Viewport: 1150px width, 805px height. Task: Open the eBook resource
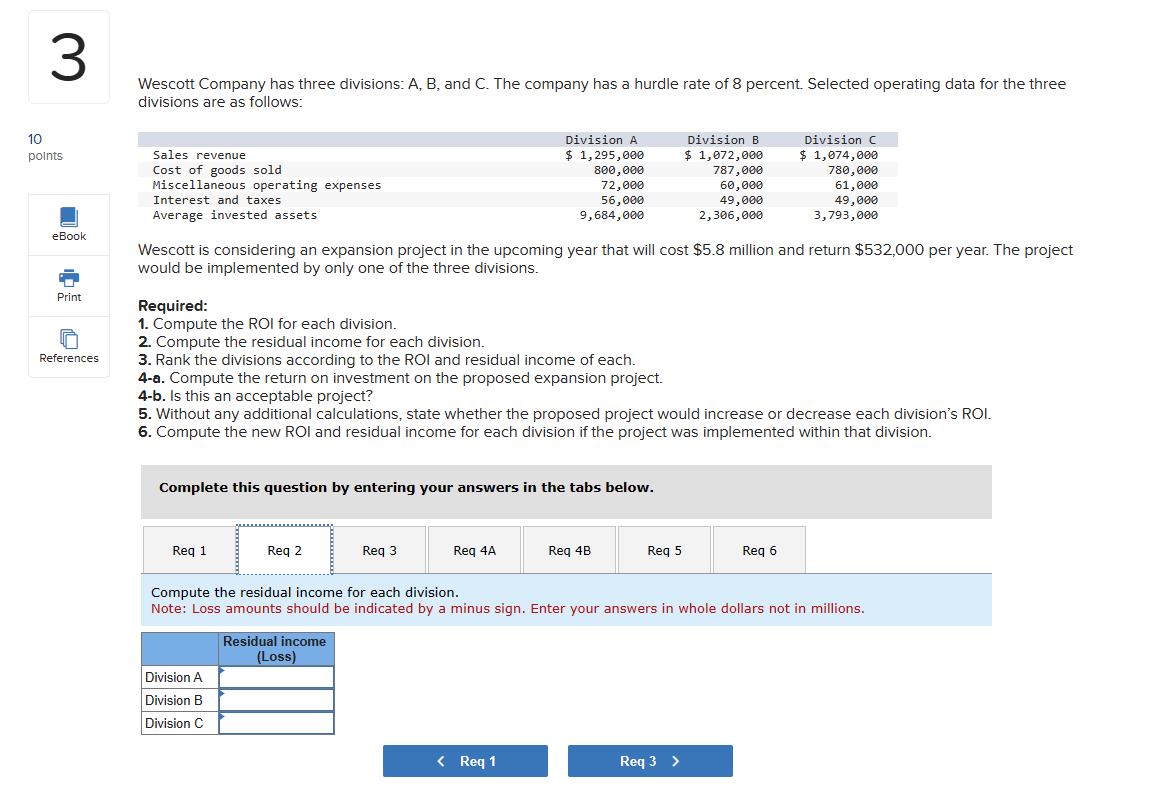(x=69, y=224)
